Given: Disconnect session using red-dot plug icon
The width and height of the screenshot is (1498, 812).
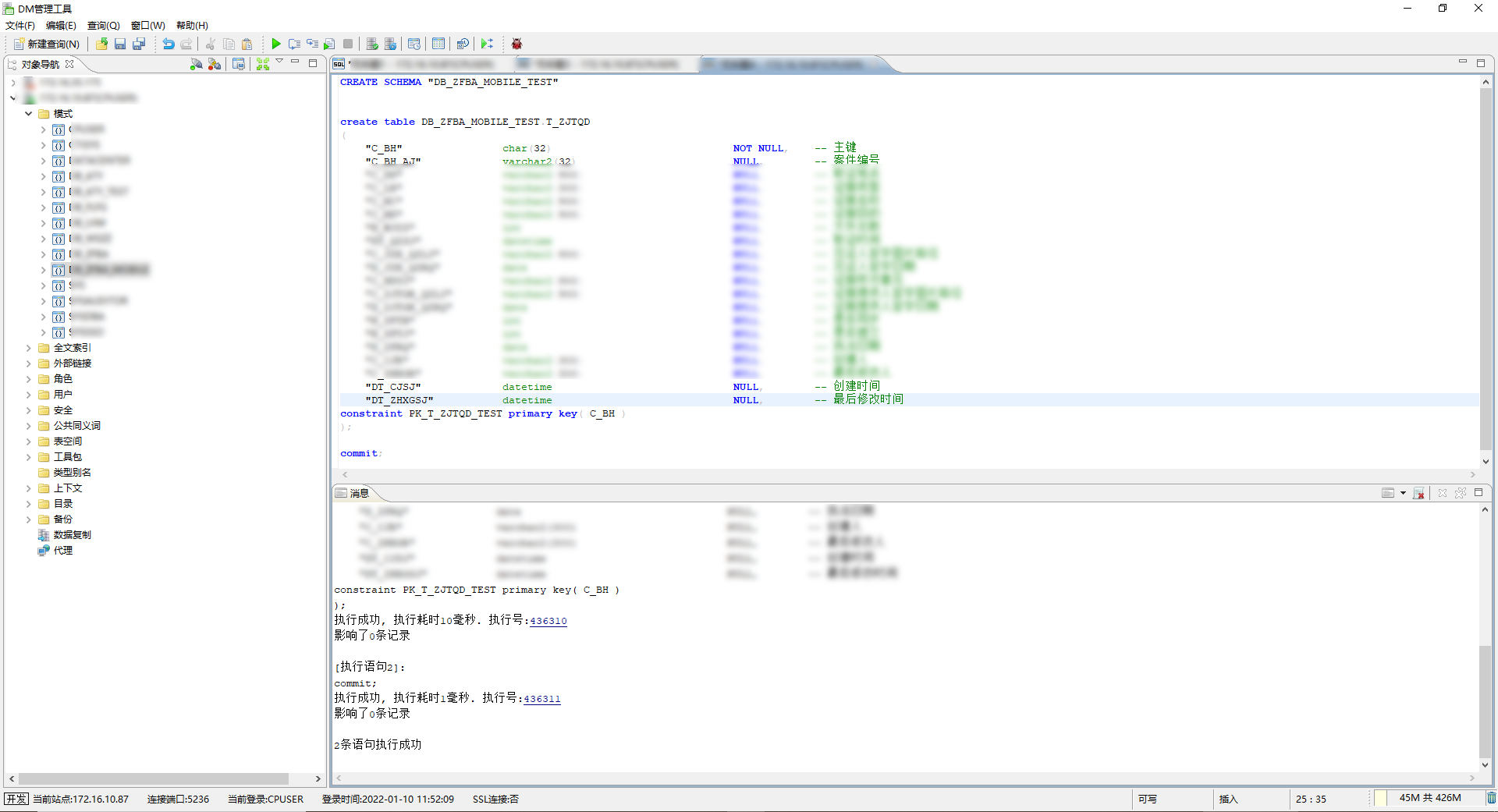Looking at the screenshot, I should (x=215, y=64).
